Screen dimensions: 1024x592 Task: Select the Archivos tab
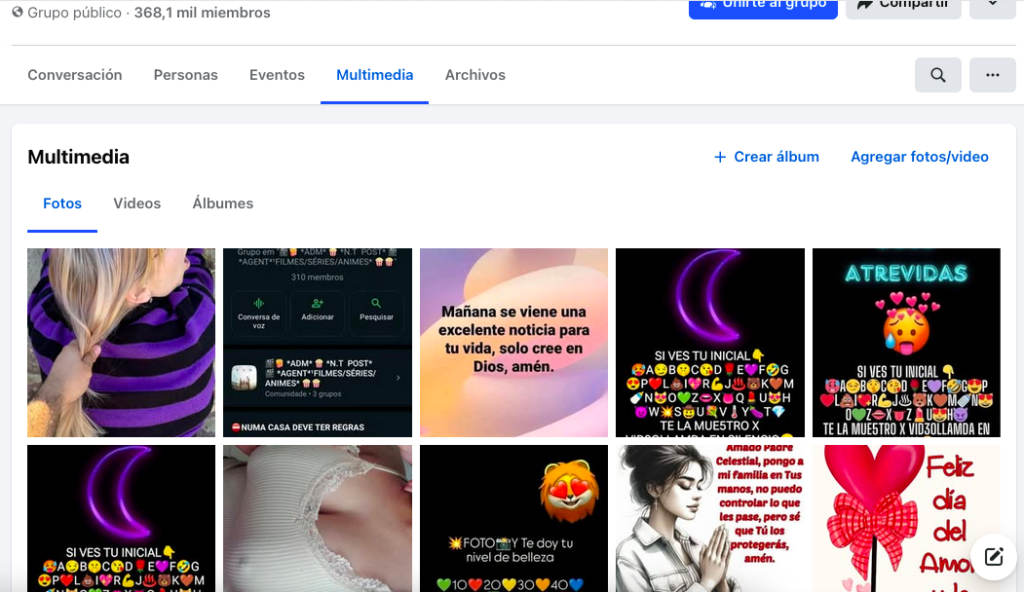point(475,75)
